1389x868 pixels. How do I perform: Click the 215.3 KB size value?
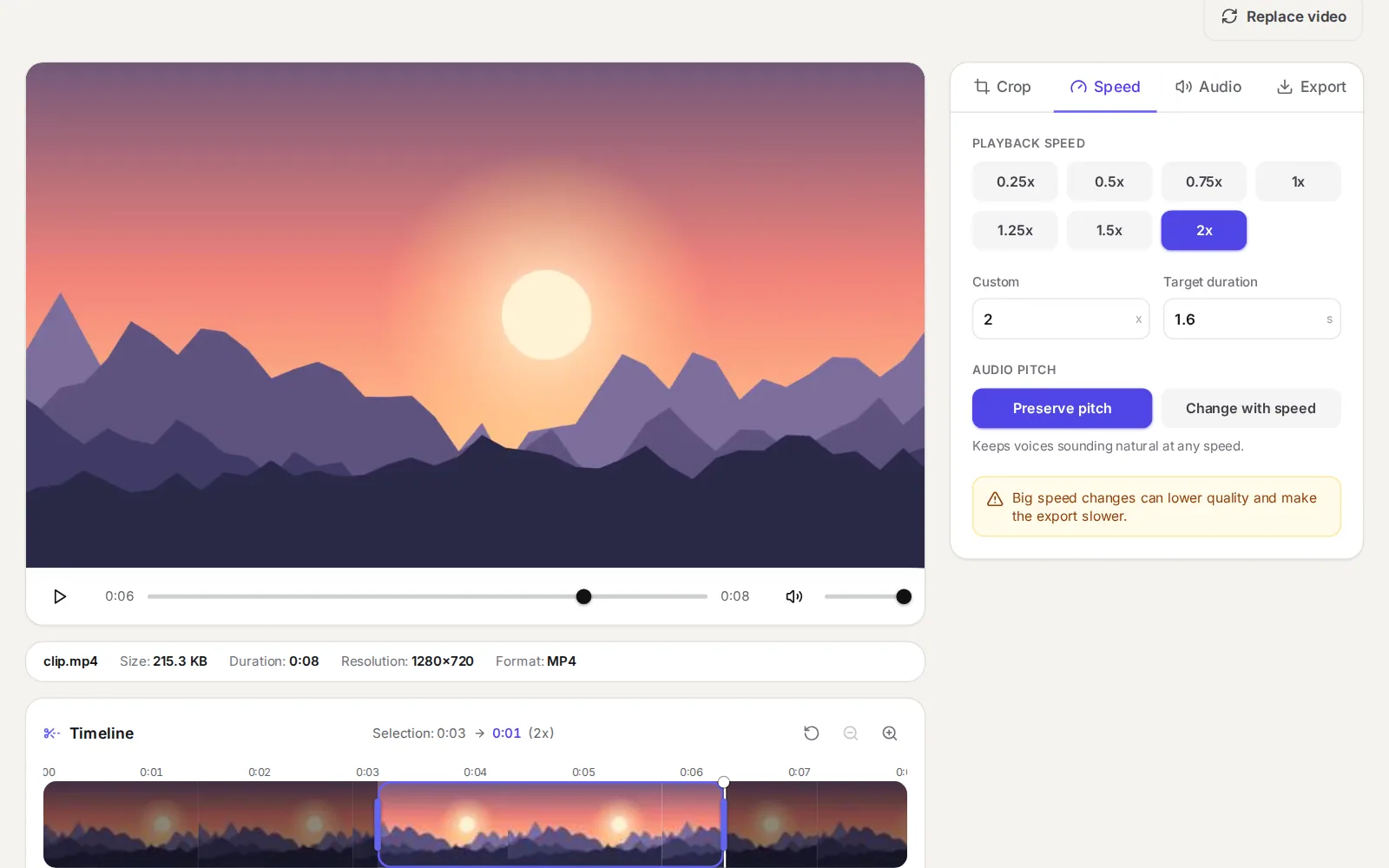tap(180, 661)
